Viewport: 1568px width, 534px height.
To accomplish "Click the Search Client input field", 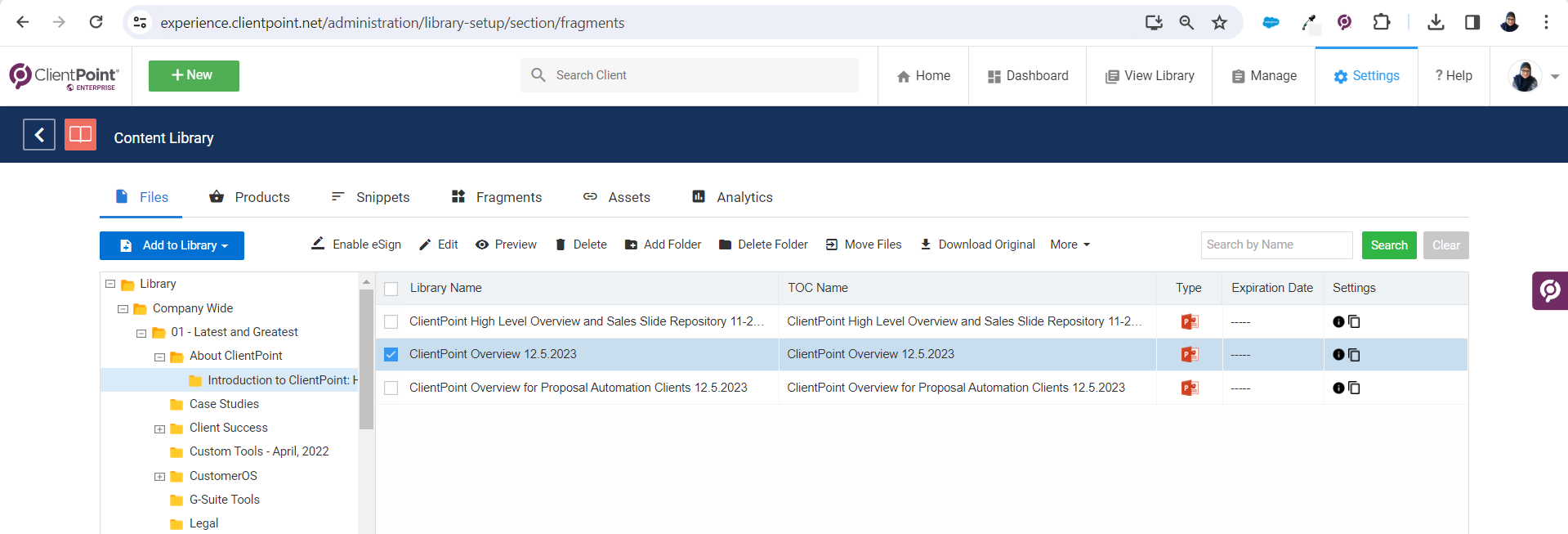I will click(x=690, y=75).
